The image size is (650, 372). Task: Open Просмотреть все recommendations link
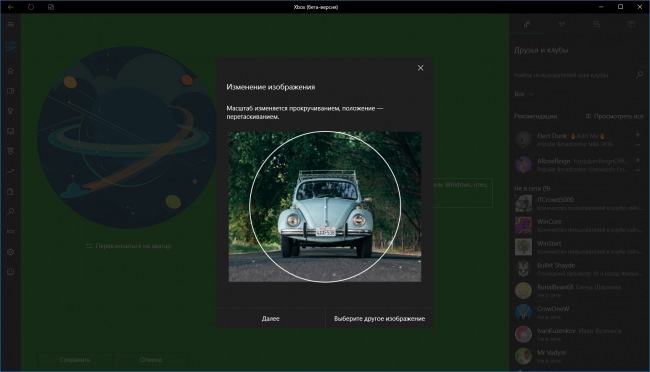[x=614, y=117]
